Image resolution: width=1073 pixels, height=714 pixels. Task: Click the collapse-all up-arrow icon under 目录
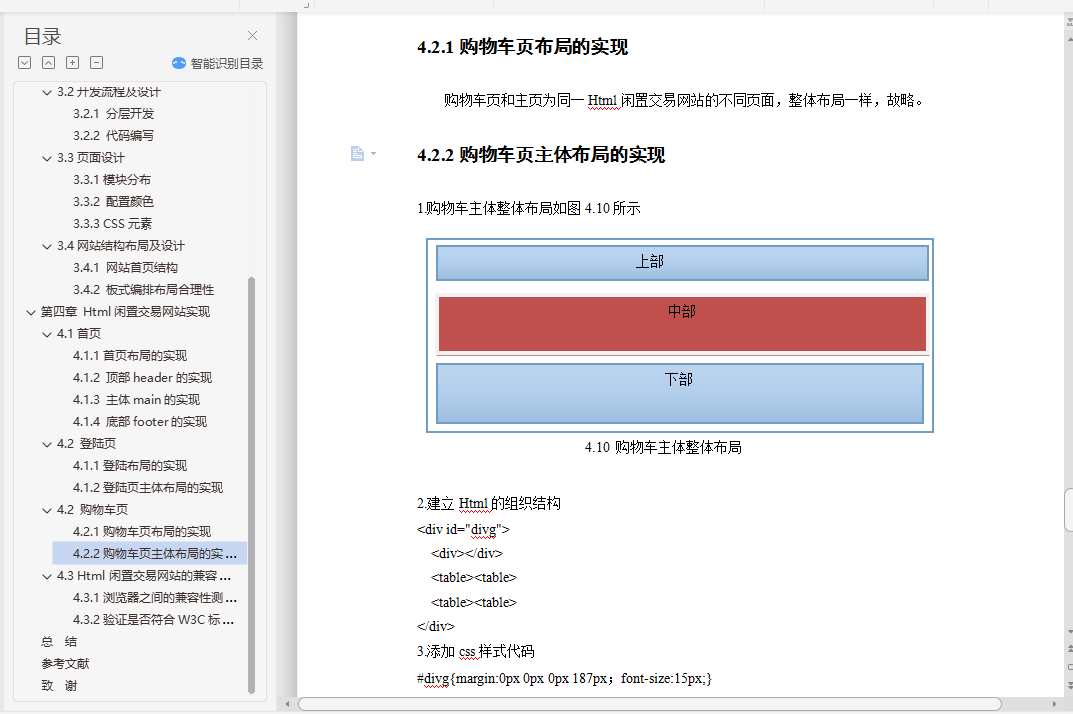click(x=49, y=63)
